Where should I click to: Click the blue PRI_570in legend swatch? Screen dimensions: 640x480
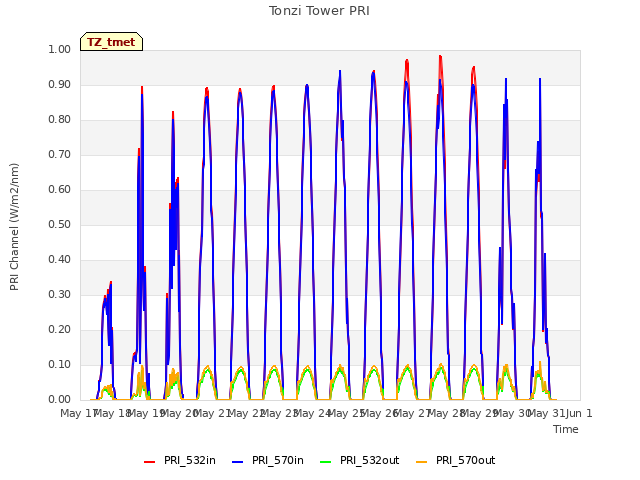(238, 461)
